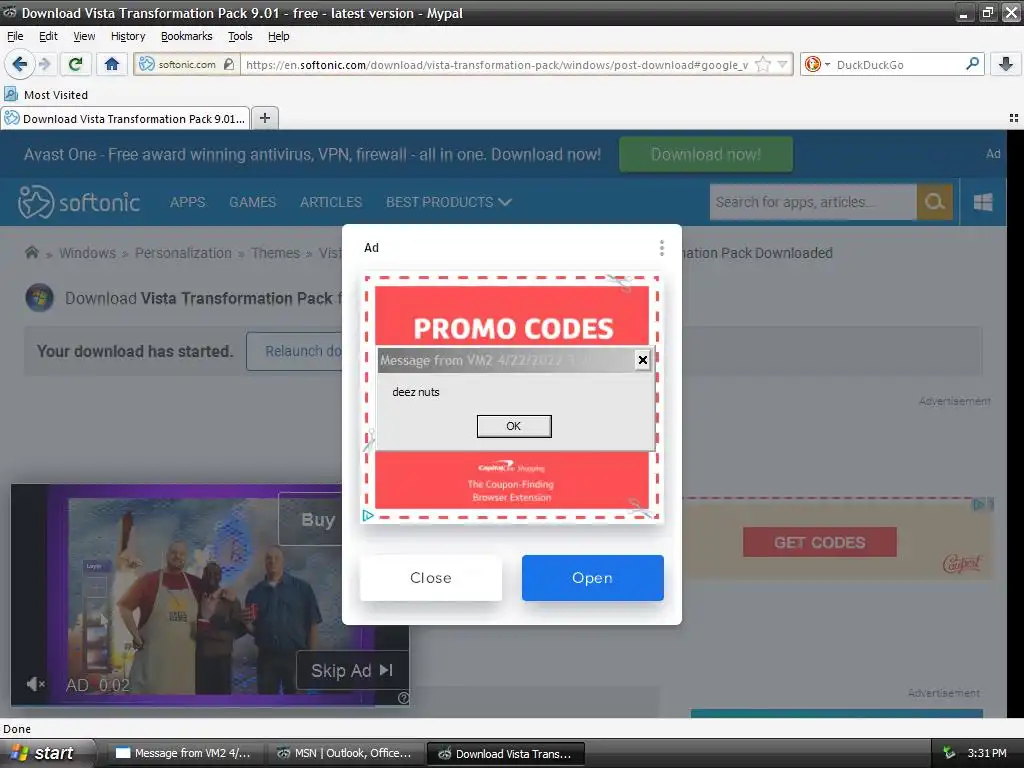The height and width of the screenshot is (768, 1024).
Task: Click the GET CODES ad button
Action: coord(820,542)
